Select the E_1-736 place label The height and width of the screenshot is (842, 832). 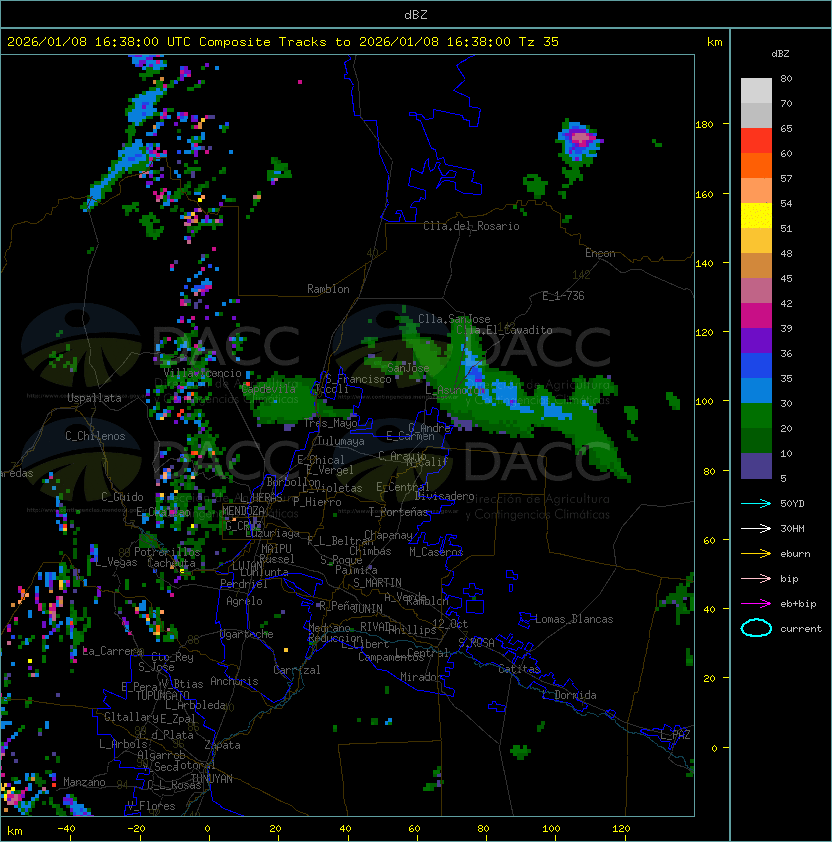pyautogui.click(x=563, y=296)
